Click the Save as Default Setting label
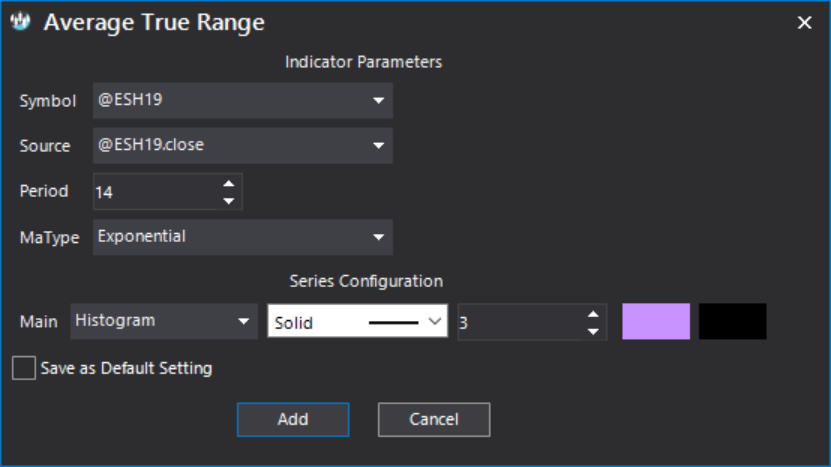Image resolution: width=831 pixels, height=467 pixels. tap(127, 368)
